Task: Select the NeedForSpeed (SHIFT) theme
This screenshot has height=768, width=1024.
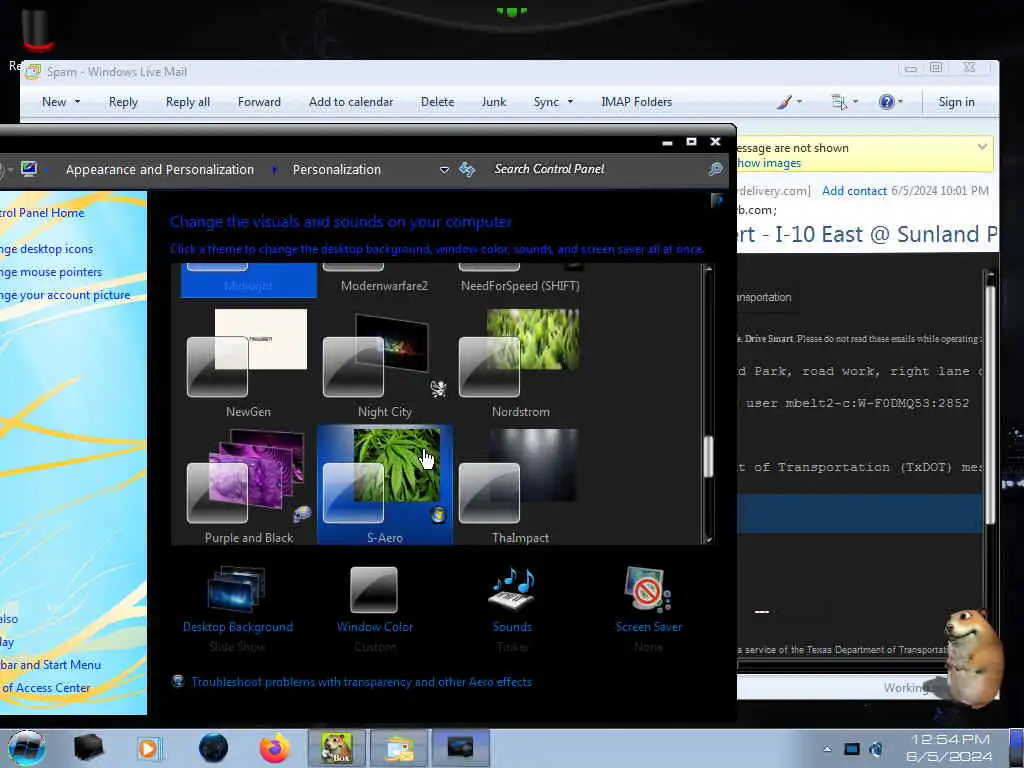Action: click(520, 285)
